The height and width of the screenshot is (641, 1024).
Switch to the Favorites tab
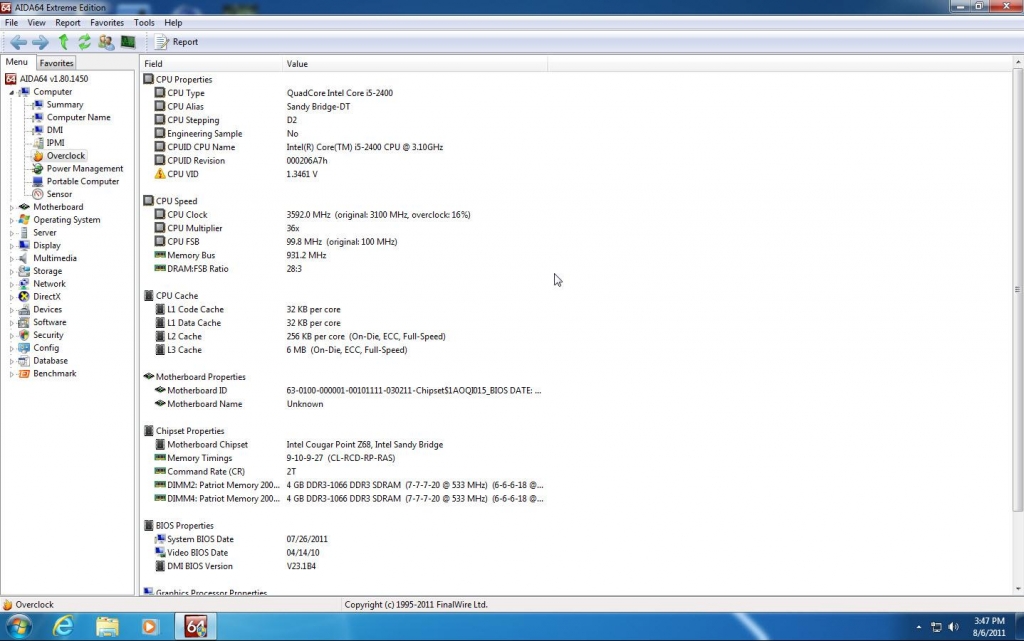(56, 63)
